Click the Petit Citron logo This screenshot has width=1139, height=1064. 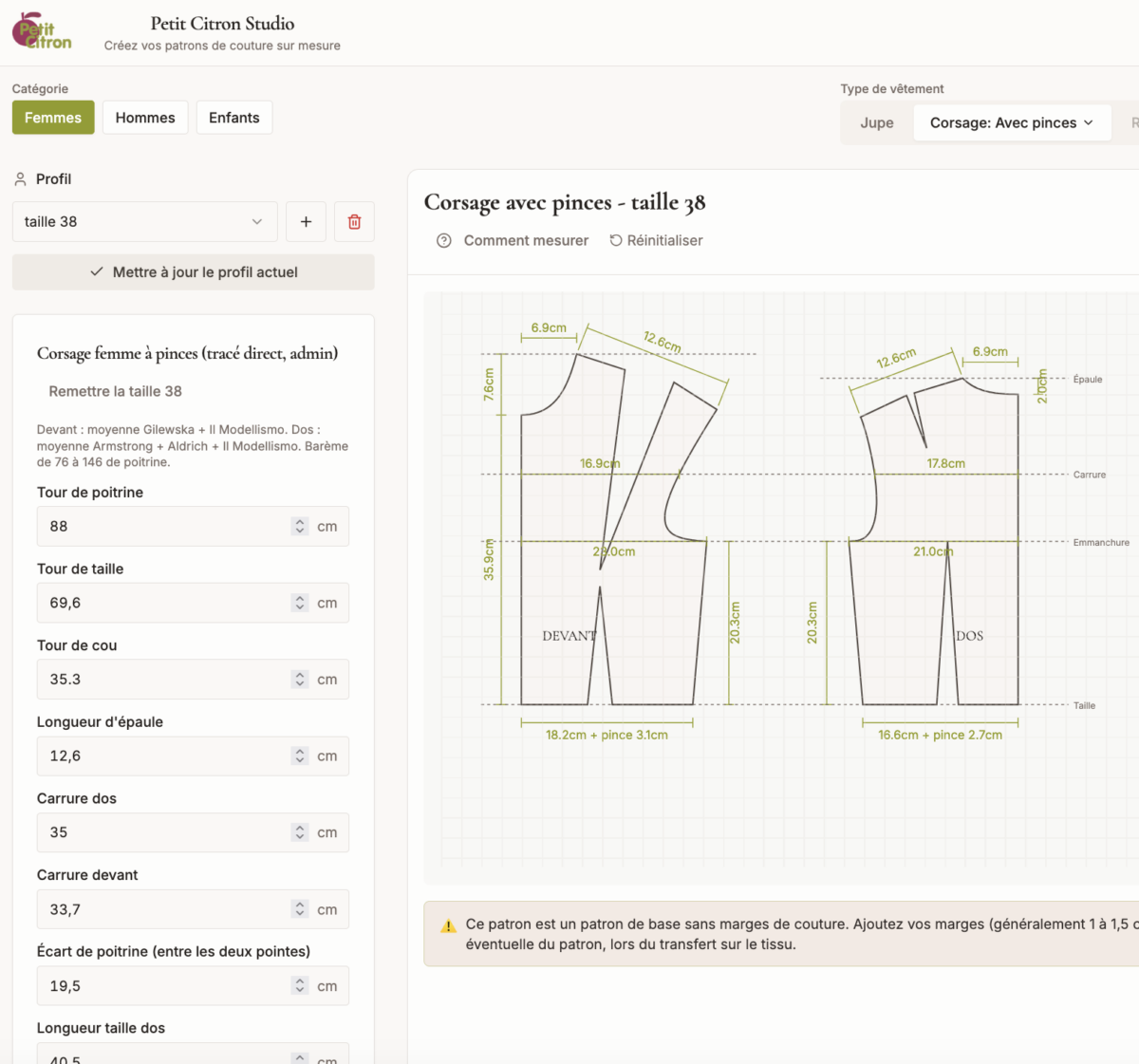42,31
